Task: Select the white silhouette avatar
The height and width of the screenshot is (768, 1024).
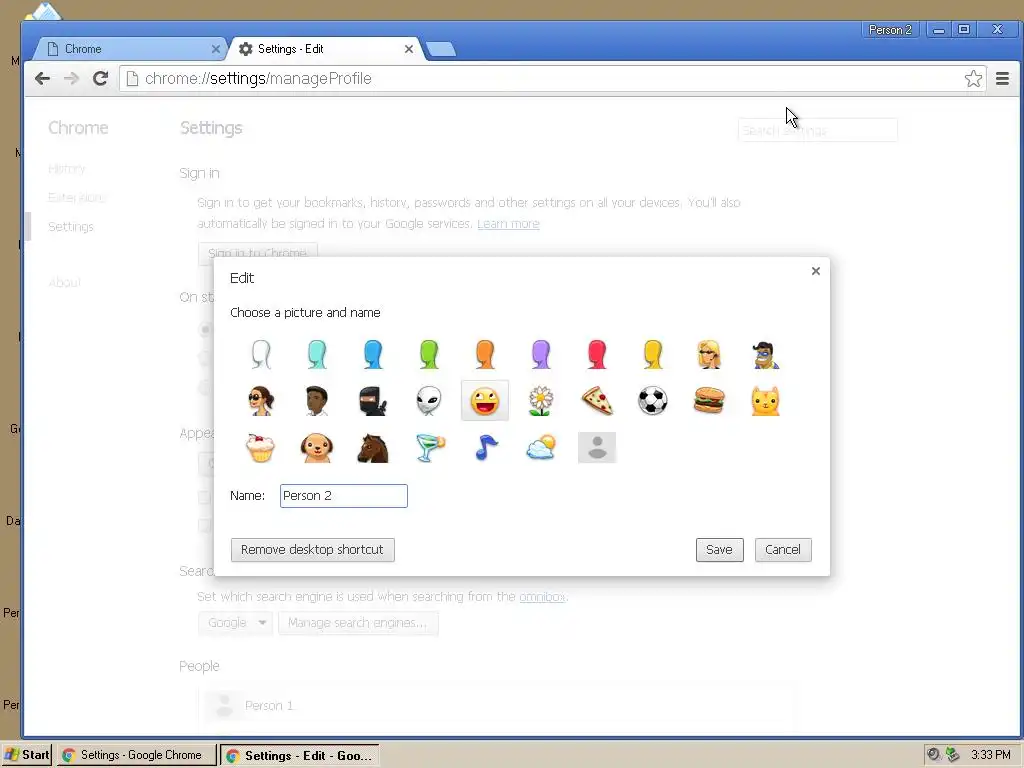Action: (261, 355)
